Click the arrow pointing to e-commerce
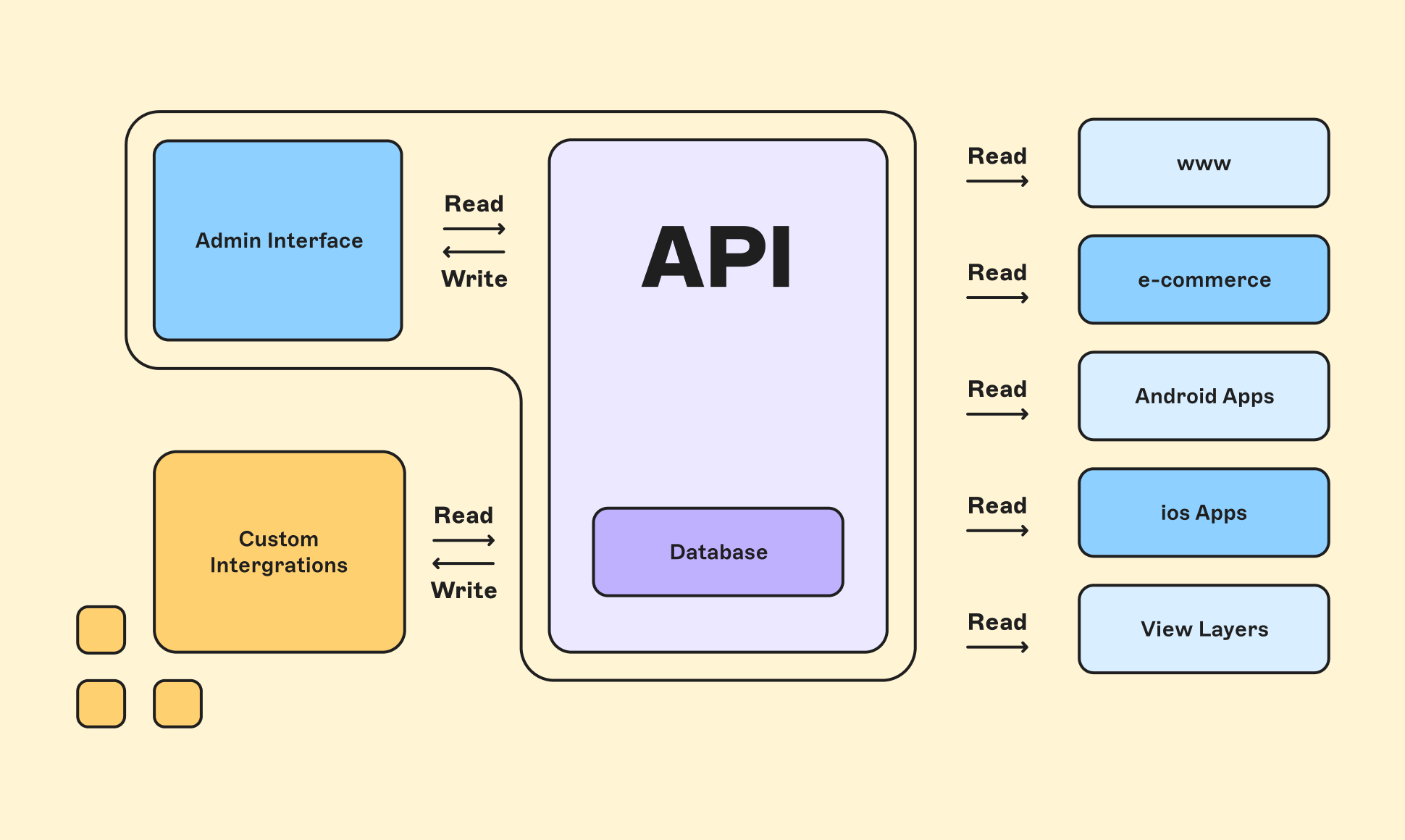This screenshot has width=1405, height=840. click(x=998, y=298)
